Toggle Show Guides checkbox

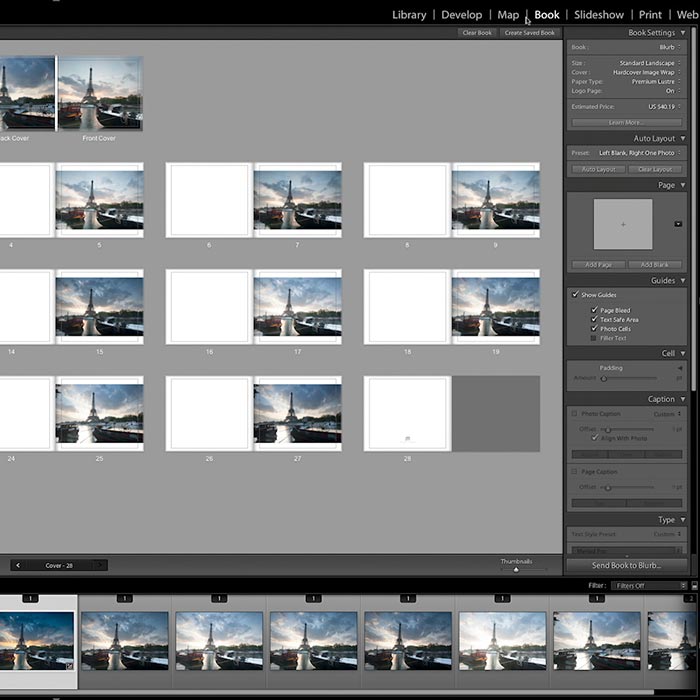click(575, 295)
